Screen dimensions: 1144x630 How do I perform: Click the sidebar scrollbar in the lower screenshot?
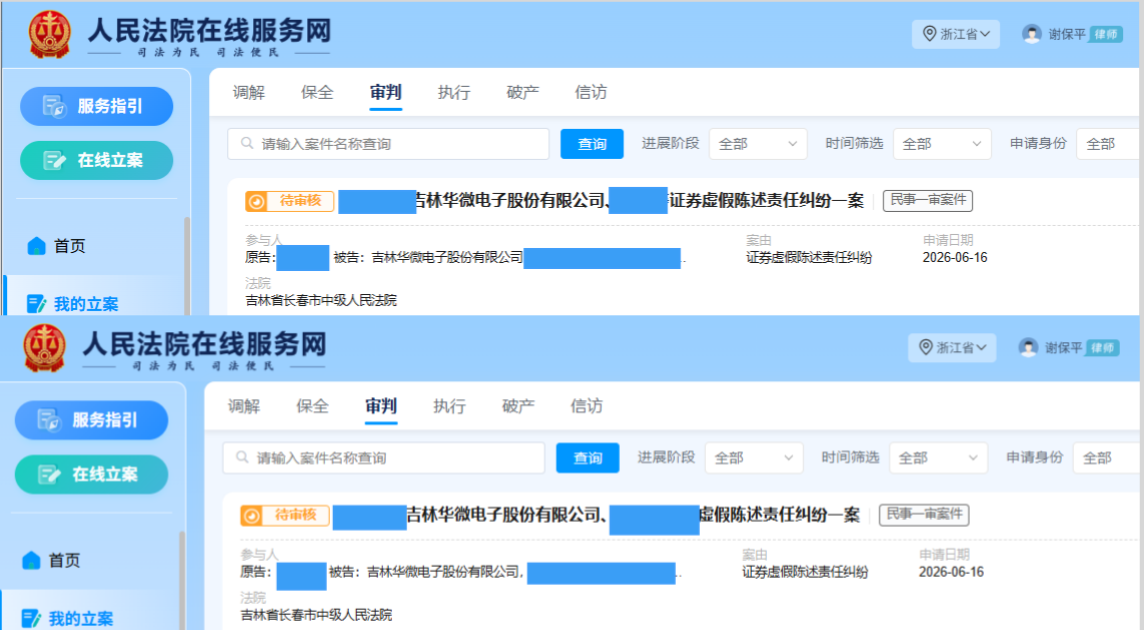[182, 580]
